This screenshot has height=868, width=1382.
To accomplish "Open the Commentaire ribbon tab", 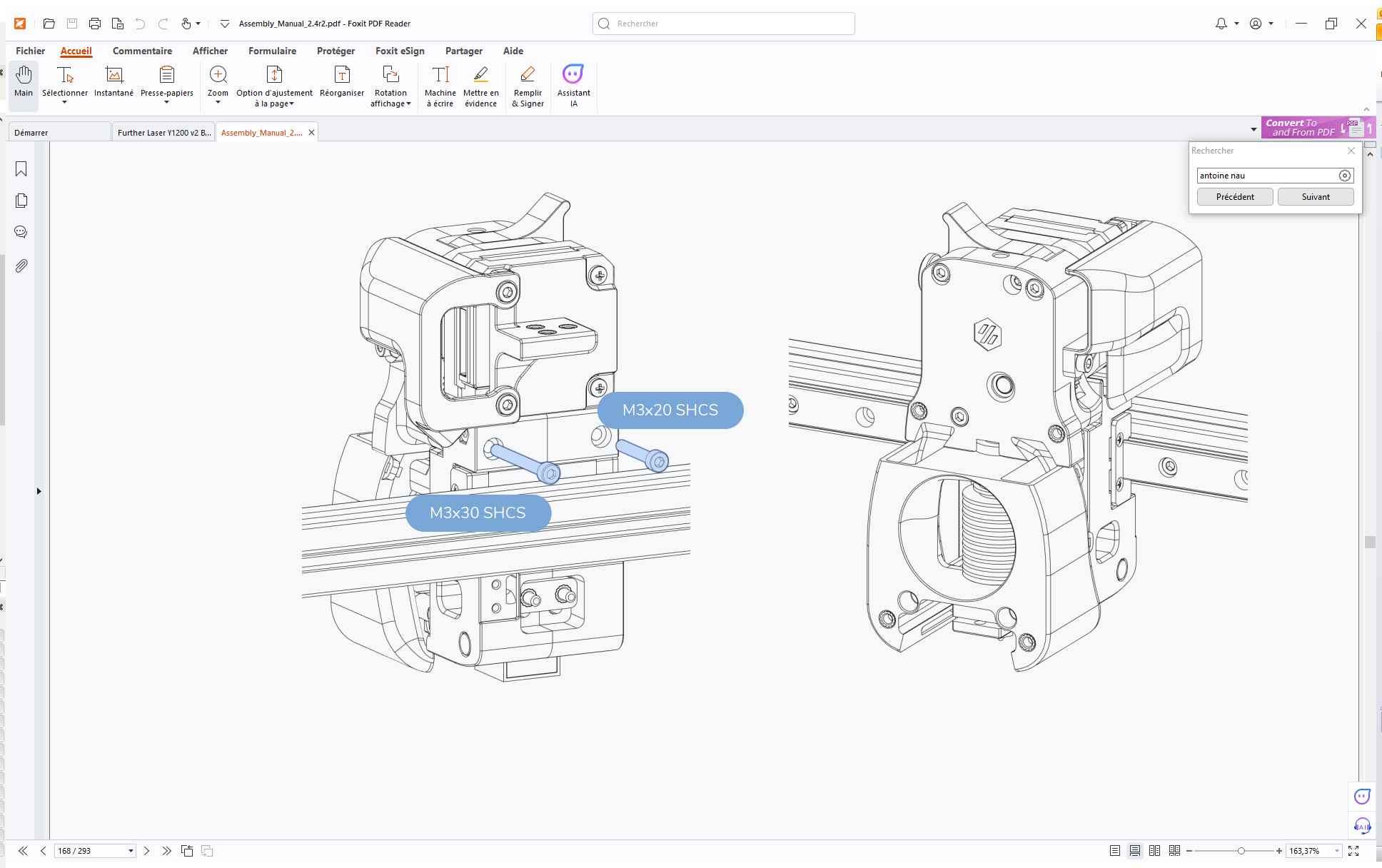I will tap(142, 51).
